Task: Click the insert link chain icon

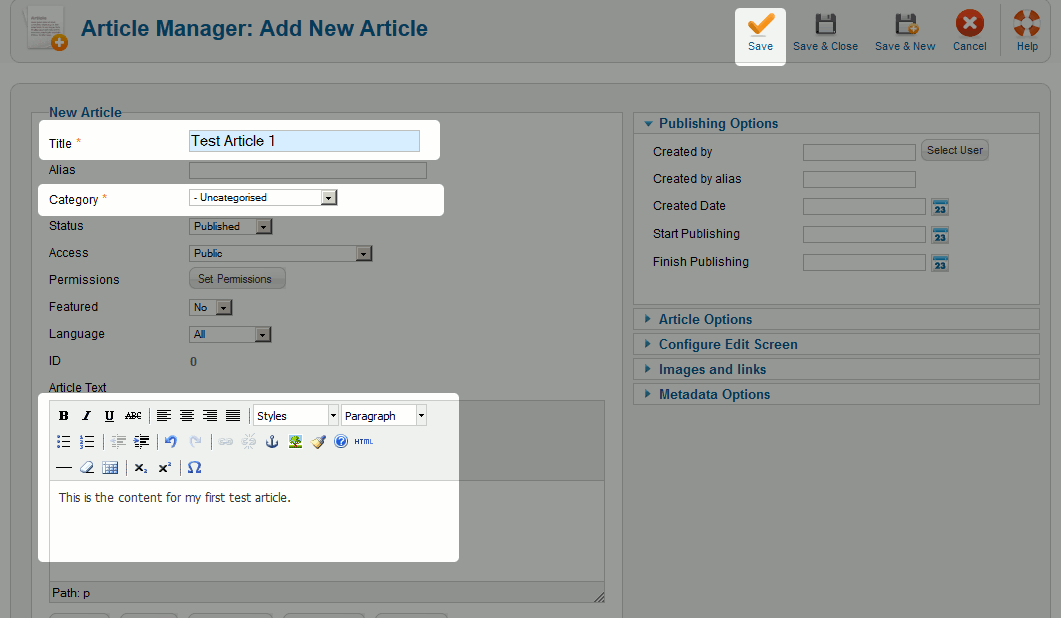Action: [x=225, y=442]
